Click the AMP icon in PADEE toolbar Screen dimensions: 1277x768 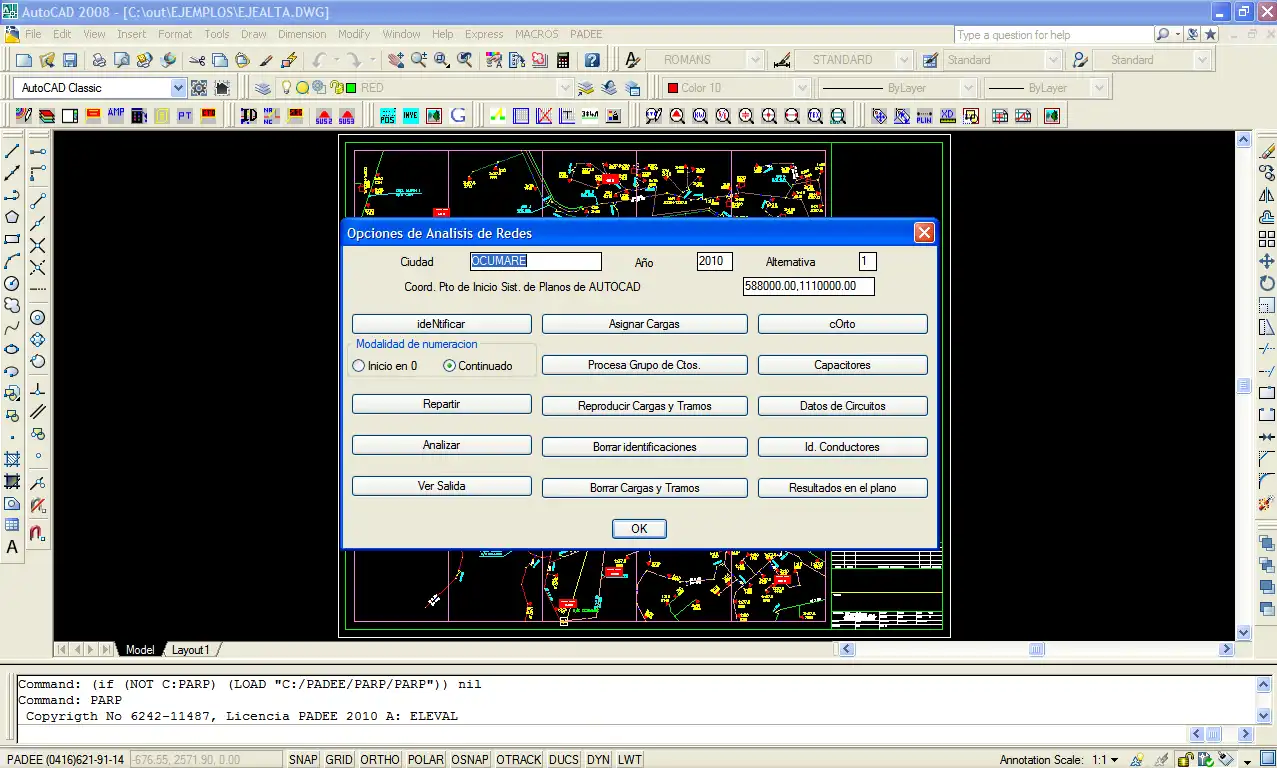[x=116, y=116]
